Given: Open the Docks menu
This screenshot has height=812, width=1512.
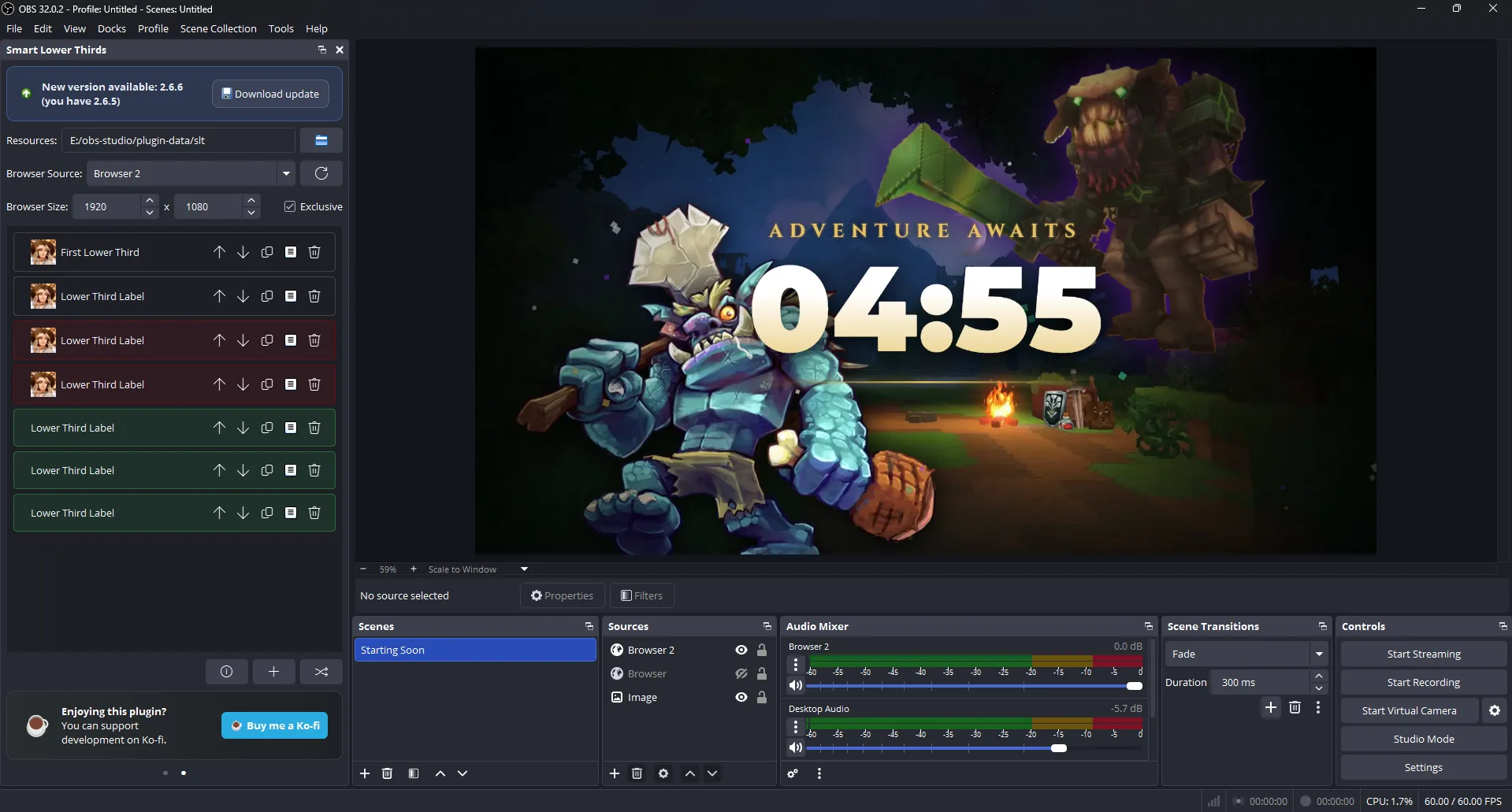Looking at the screenshot, I should 111,28.
